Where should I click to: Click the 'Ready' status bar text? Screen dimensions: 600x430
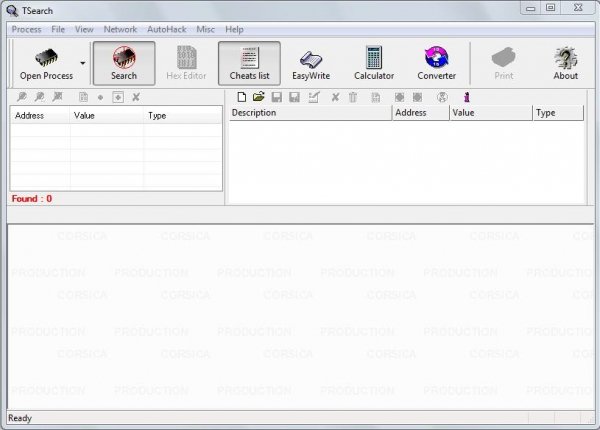pos(20,418)
